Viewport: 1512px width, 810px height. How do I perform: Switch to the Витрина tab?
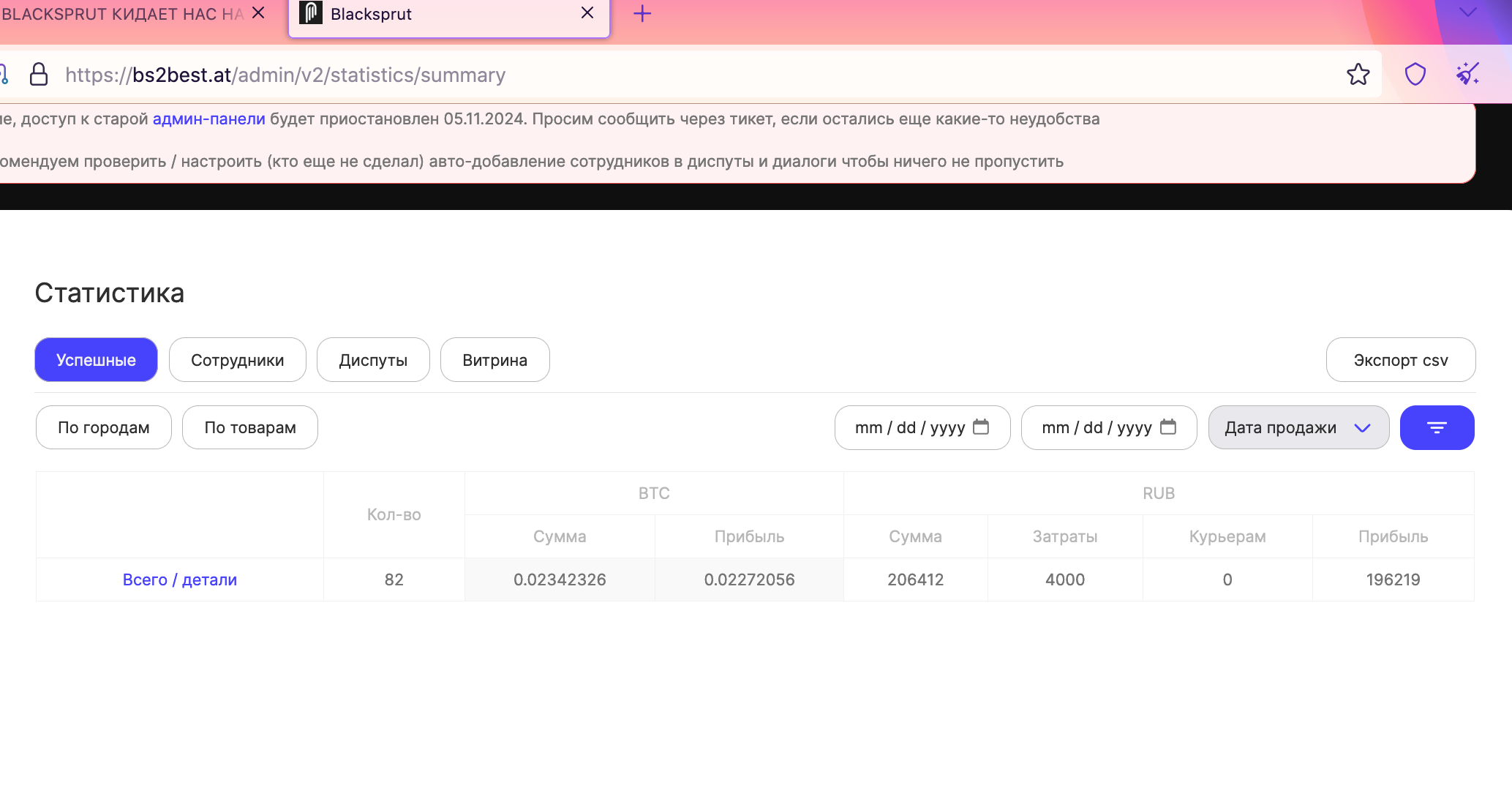point(494,359)
